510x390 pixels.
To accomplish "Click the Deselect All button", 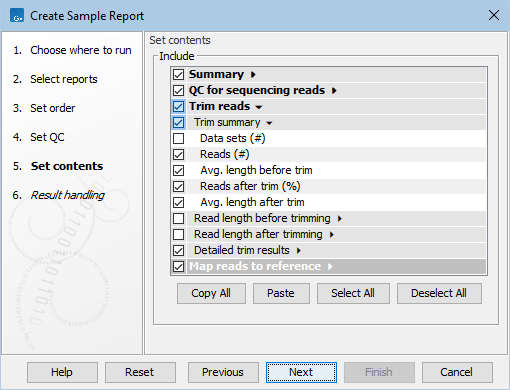I will click(x=439, y=293).
